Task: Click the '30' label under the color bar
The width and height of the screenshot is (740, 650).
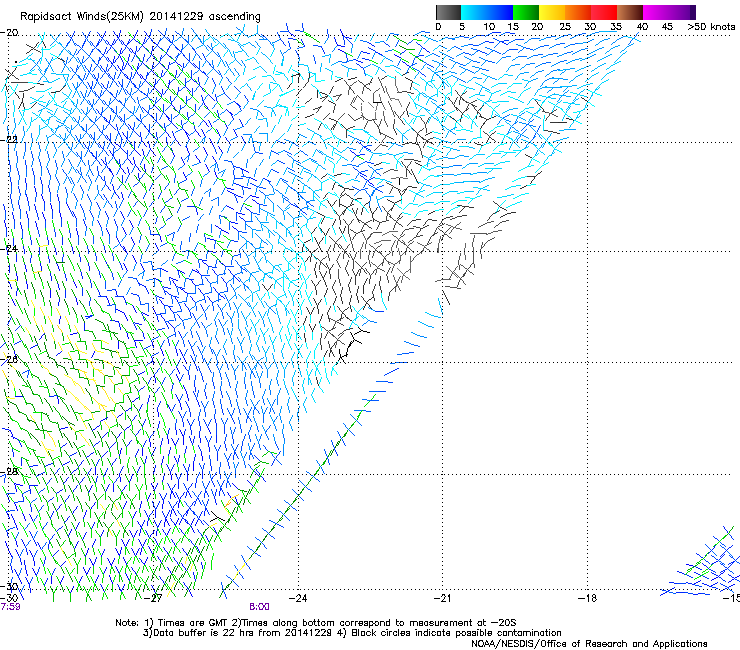Action: [590, 26]
